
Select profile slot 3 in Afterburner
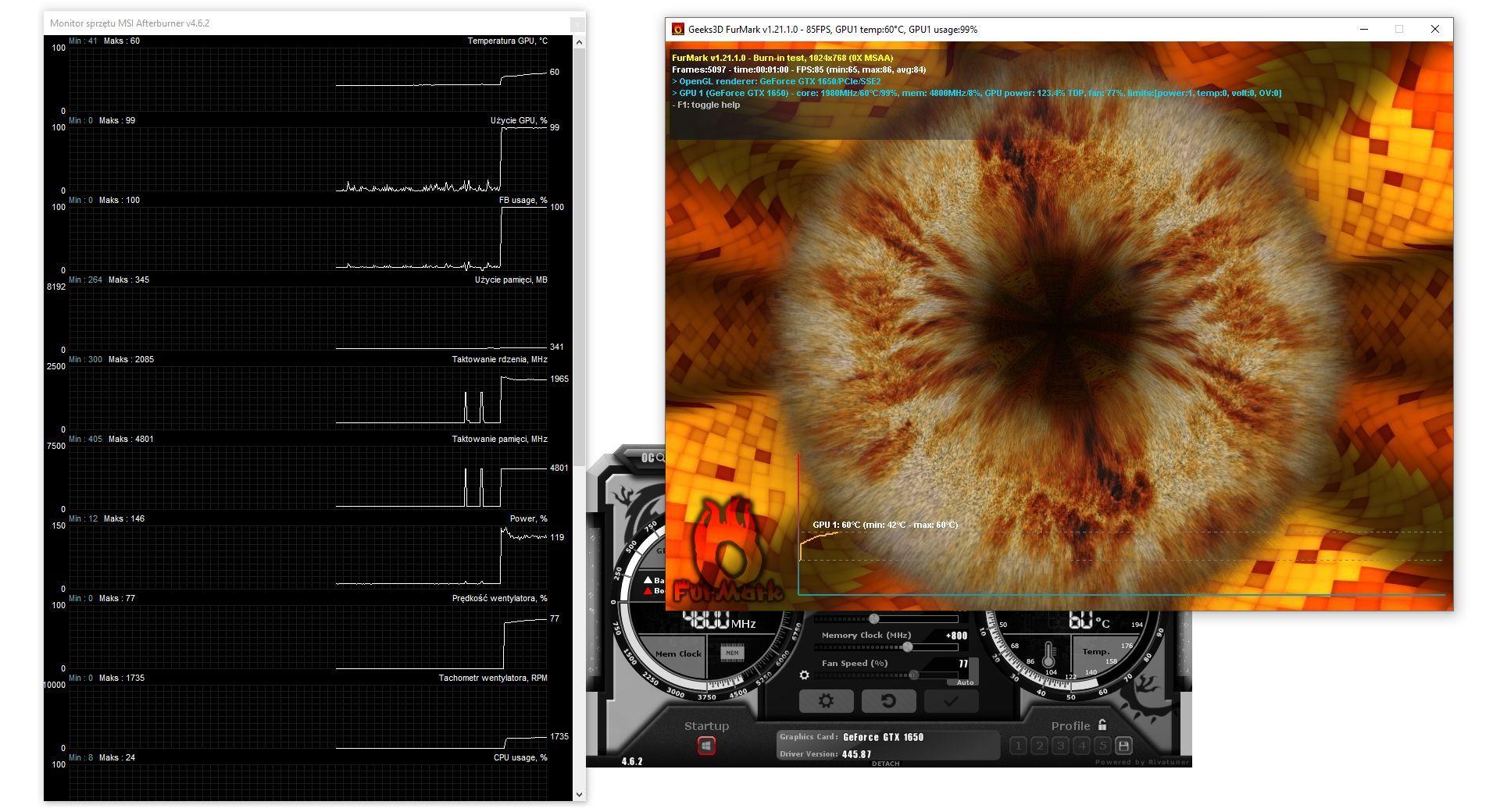tap(1060, 746)
